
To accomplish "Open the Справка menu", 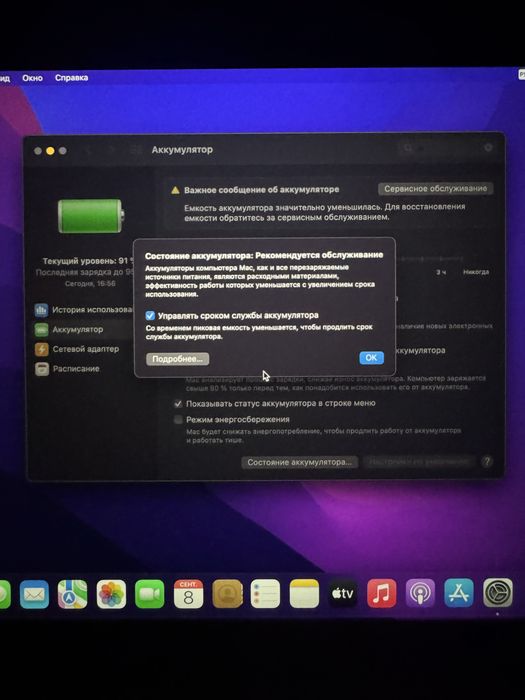I will [71, 78].
